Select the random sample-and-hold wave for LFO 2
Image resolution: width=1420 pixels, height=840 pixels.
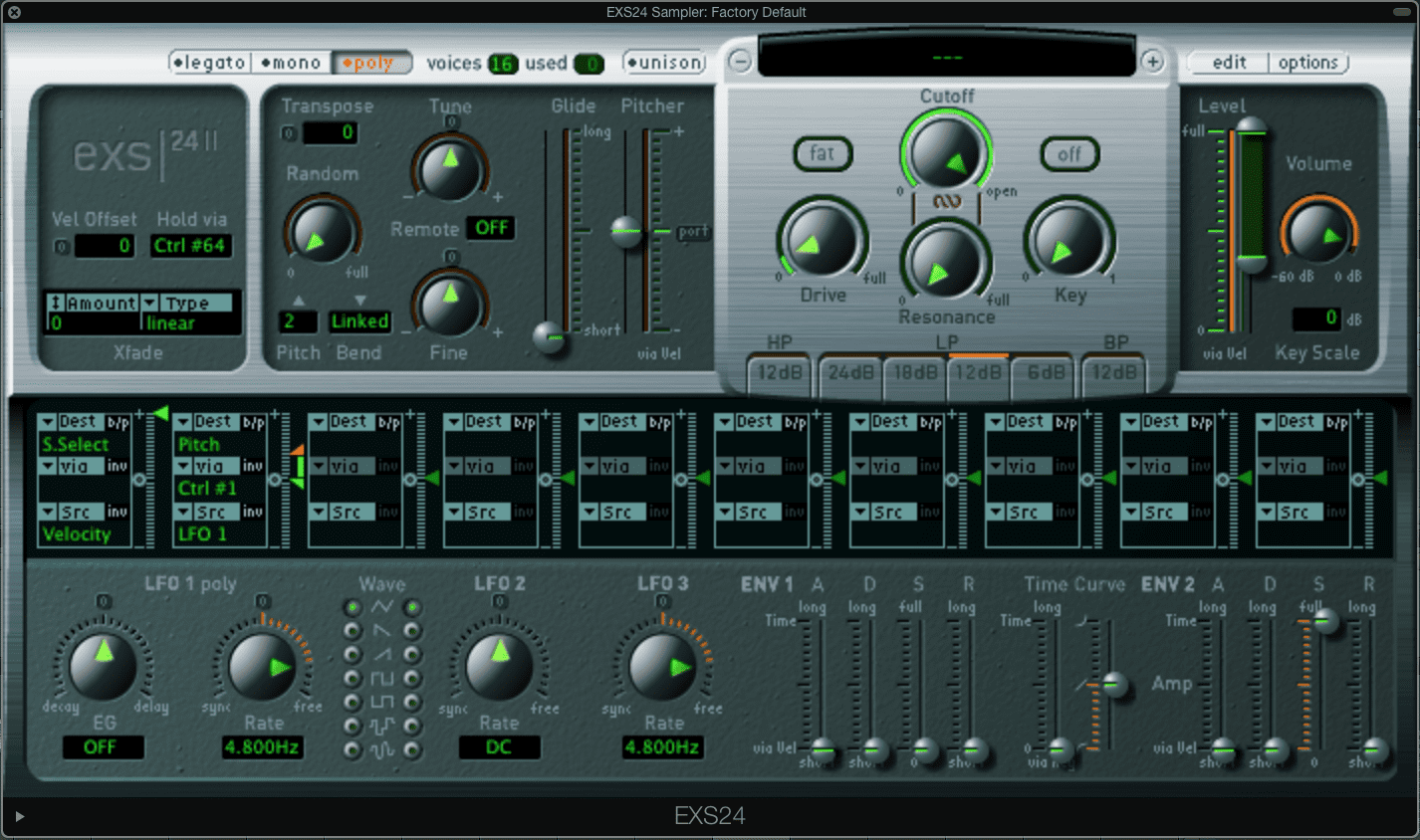pos(410,724)
